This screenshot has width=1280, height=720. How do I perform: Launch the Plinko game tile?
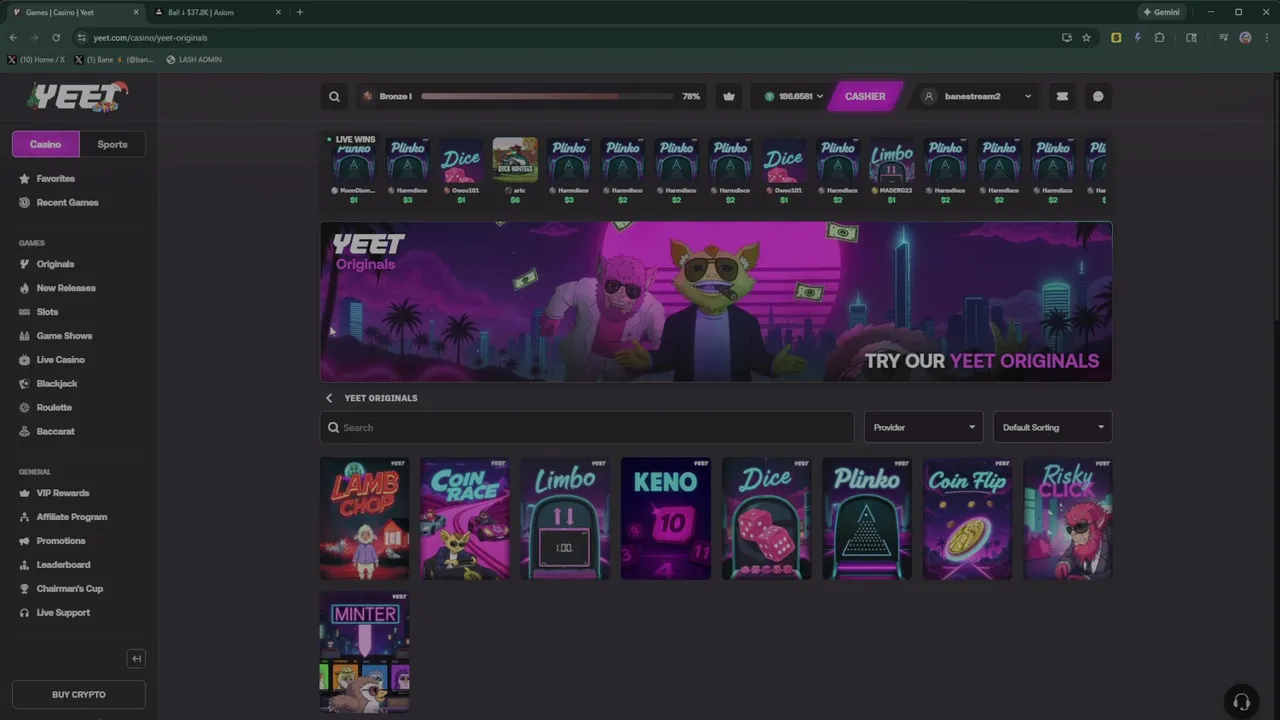point(867,519)
